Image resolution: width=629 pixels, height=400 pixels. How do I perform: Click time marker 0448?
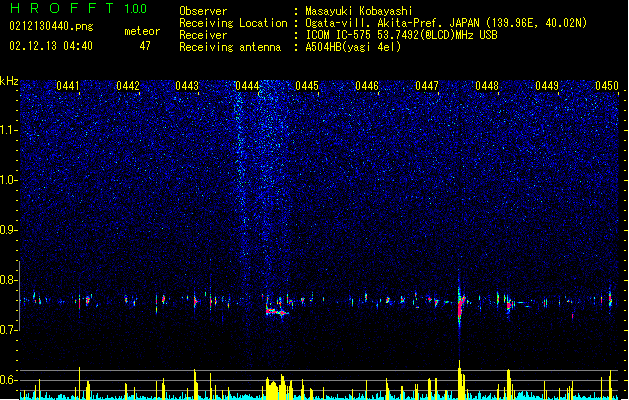coord(487,86)
